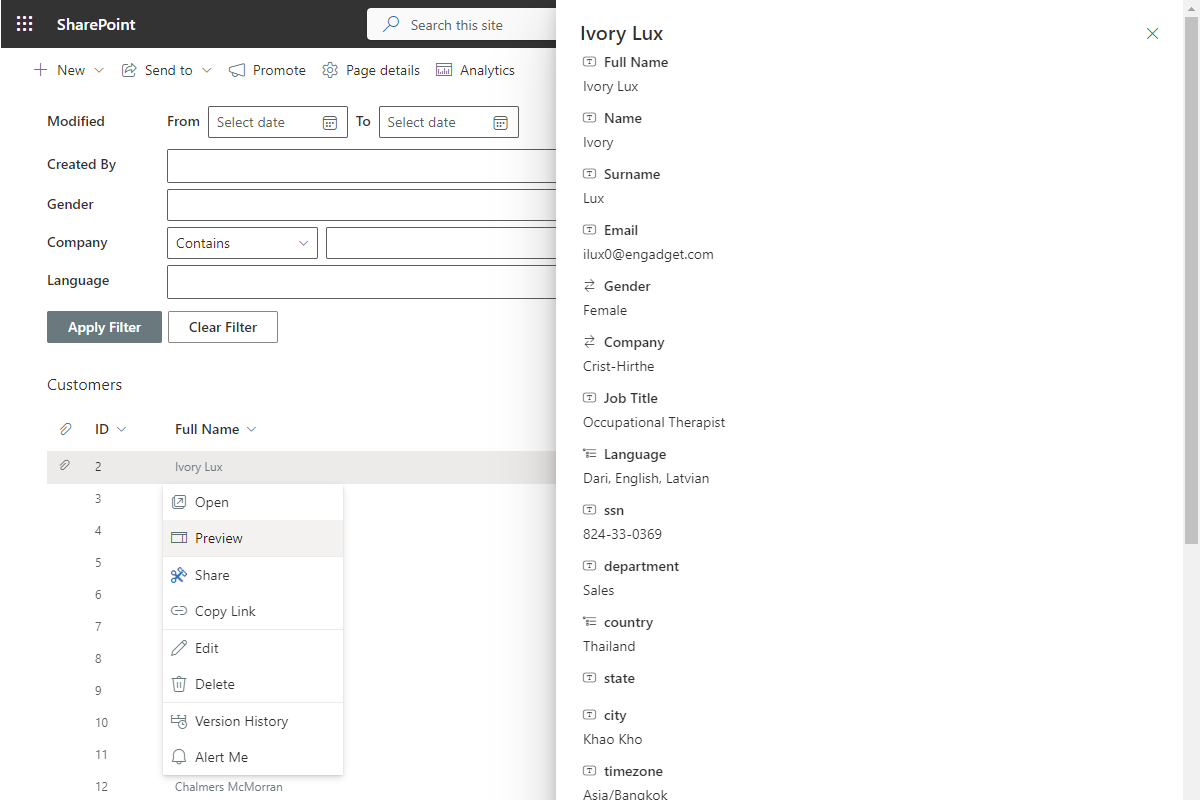Click the attachment column header paperclip
The height and width of the screenshot is (800, 1200).
click(x=65, y=429)
